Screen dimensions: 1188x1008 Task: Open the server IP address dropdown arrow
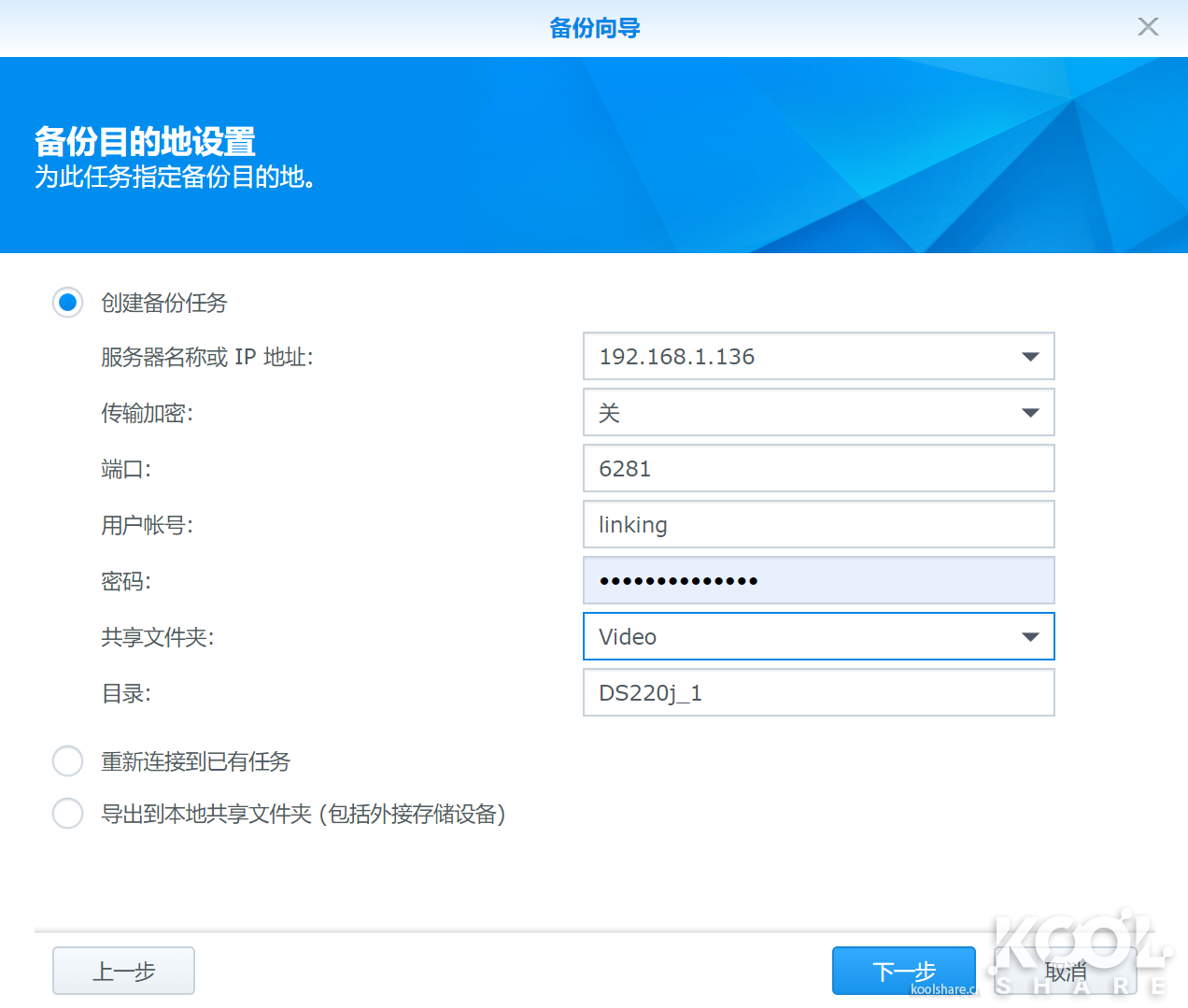1030,357
